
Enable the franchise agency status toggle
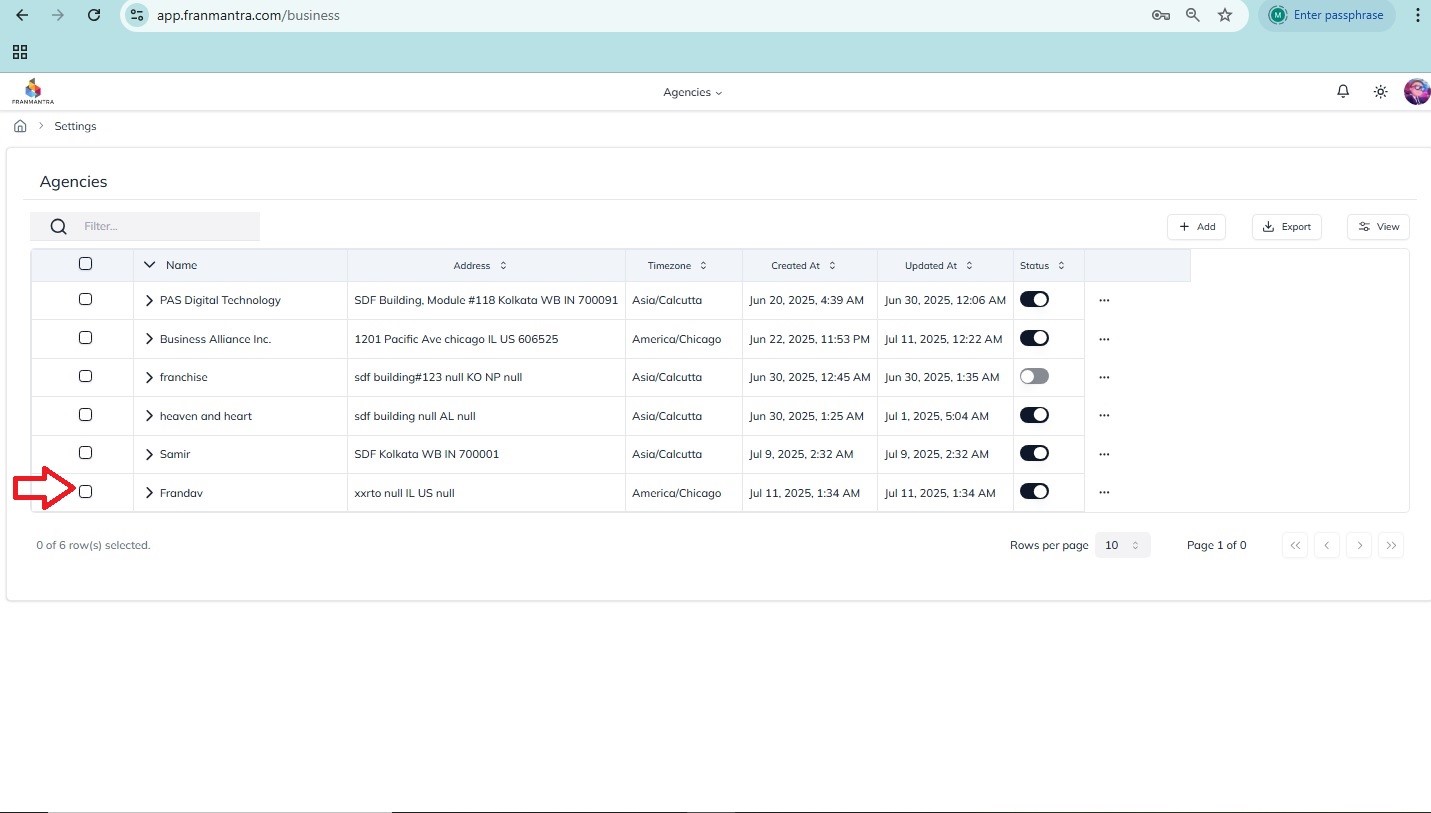click(x=1034, y=377)
